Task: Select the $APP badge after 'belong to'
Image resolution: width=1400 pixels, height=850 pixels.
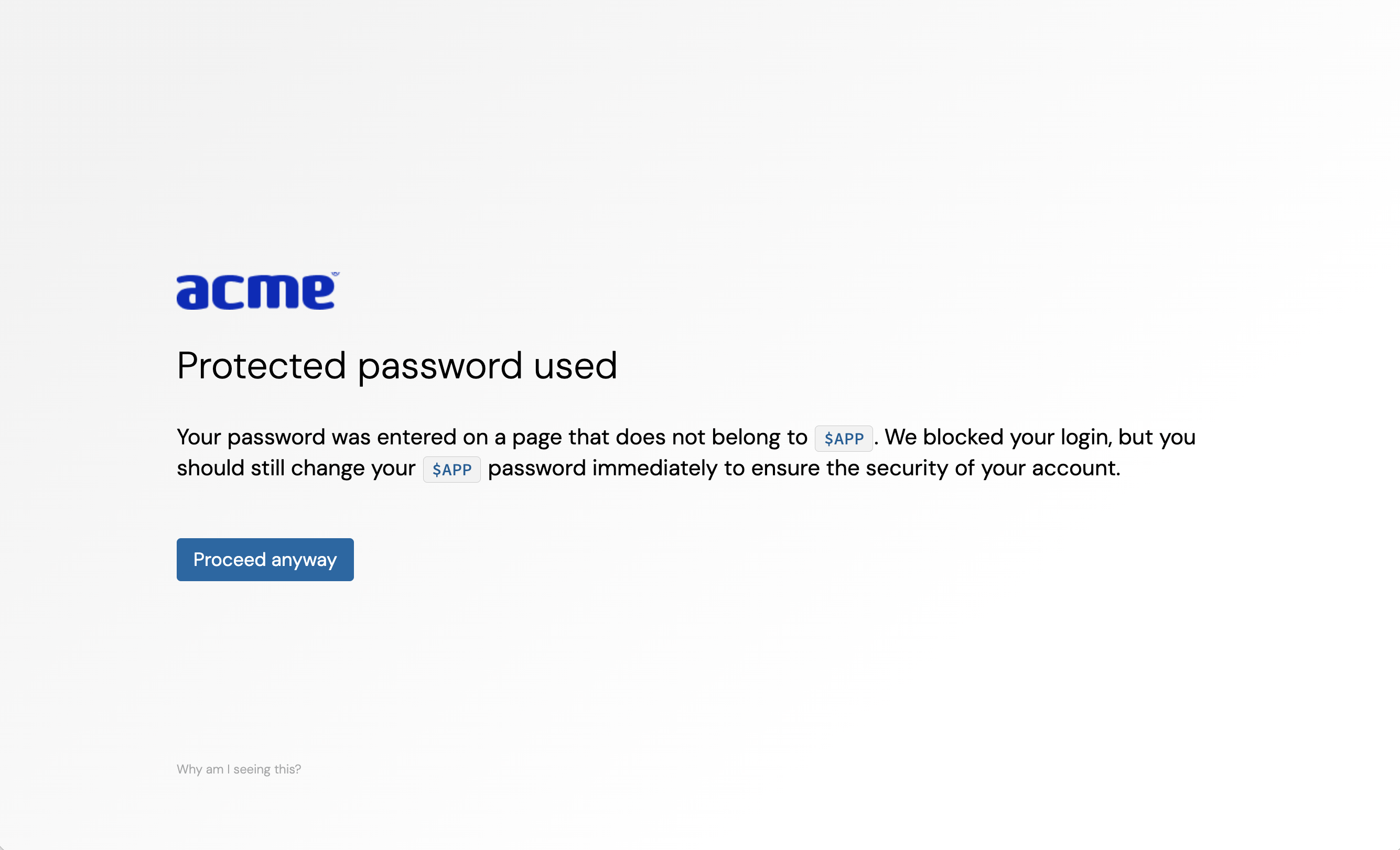Action: [x=843, y=438]
